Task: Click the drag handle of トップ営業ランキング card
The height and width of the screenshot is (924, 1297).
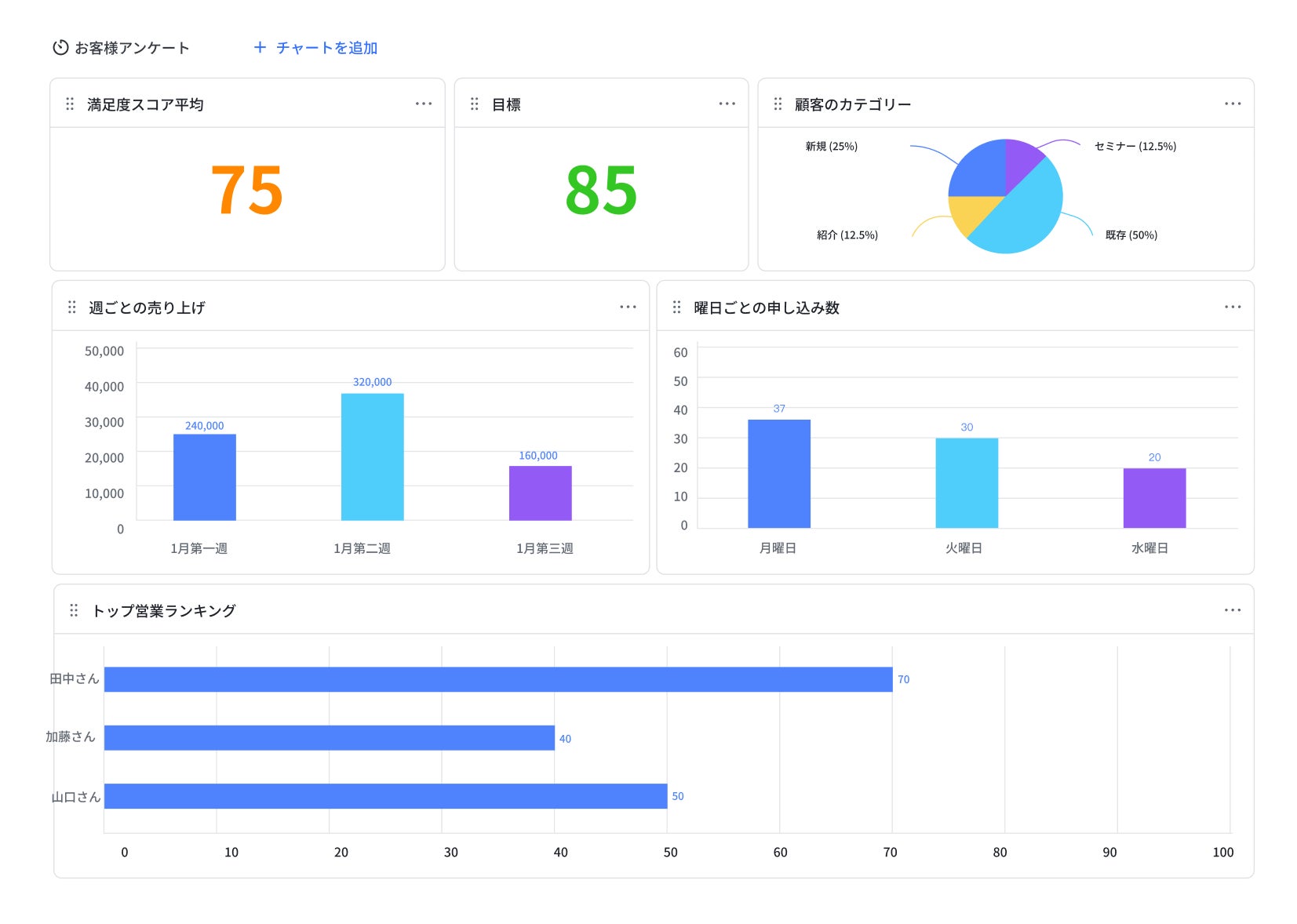Action: click(x=74, y=610)
